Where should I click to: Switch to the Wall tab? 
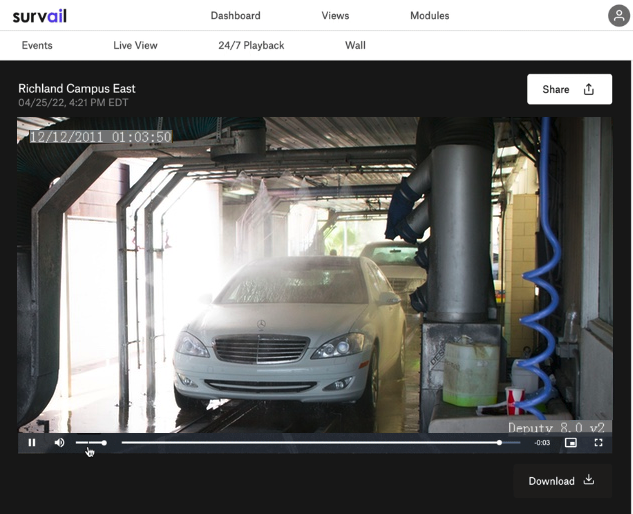coord(355,45)
